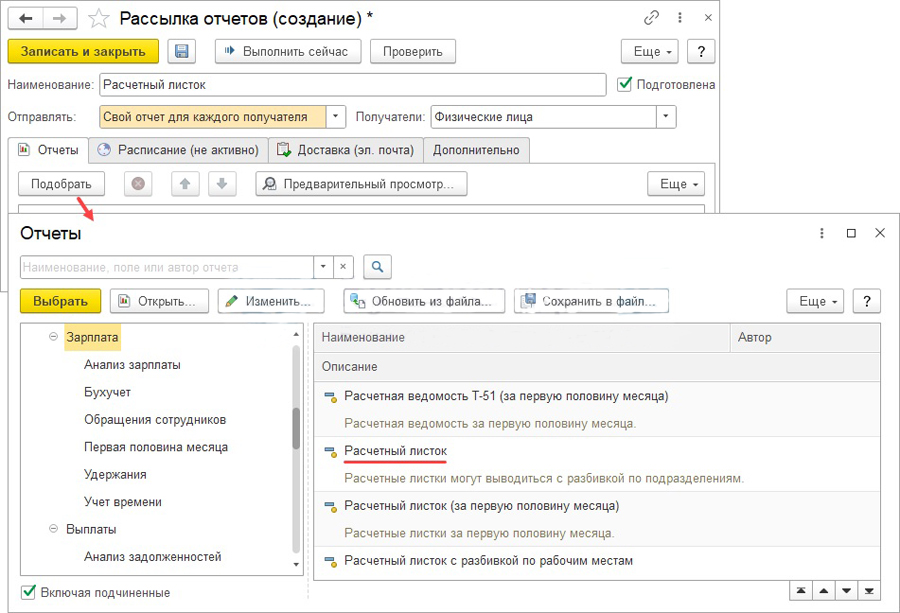Screen dimensions: 900x613
Task: Navigate back with left arrow
Action: coord(27,18)
